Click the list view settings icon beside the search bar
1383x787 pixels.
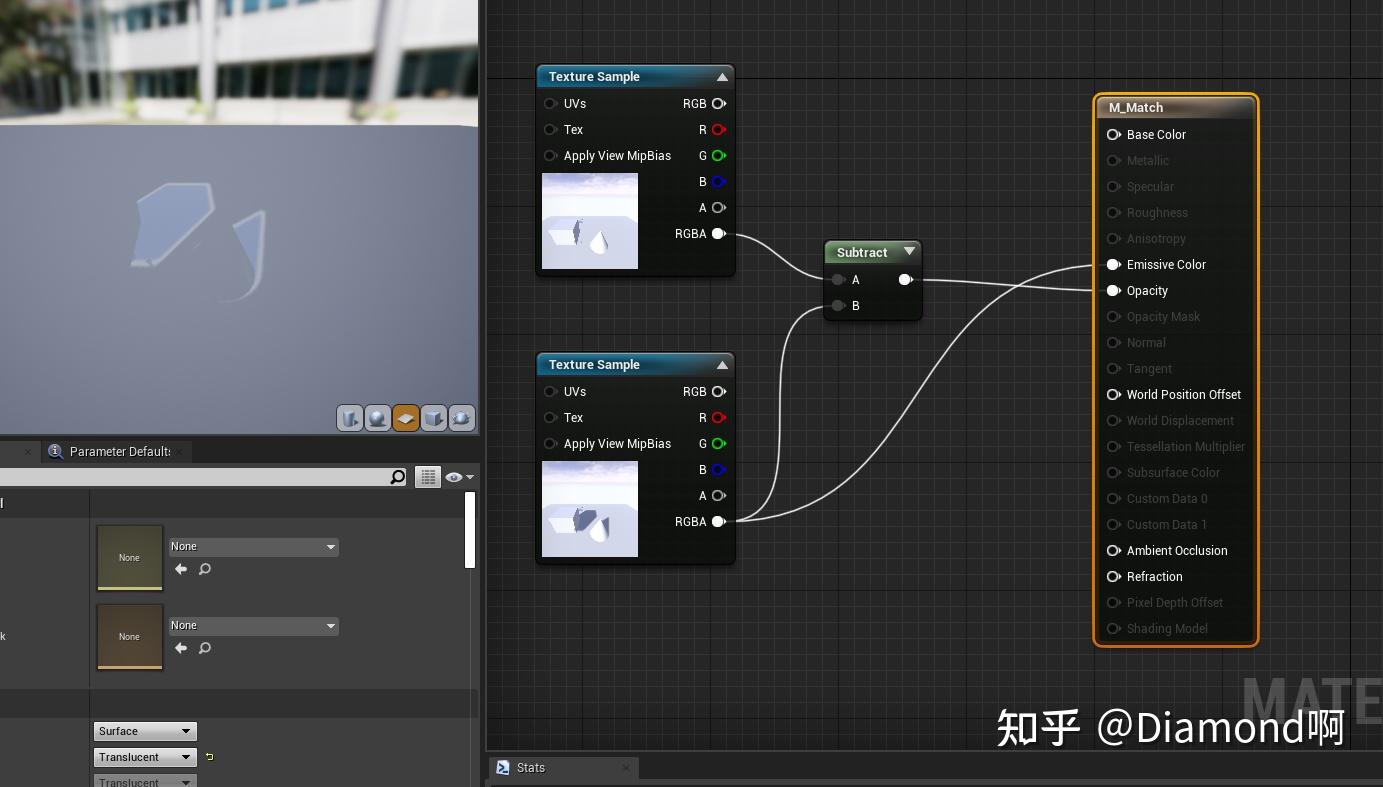[427, 477]
